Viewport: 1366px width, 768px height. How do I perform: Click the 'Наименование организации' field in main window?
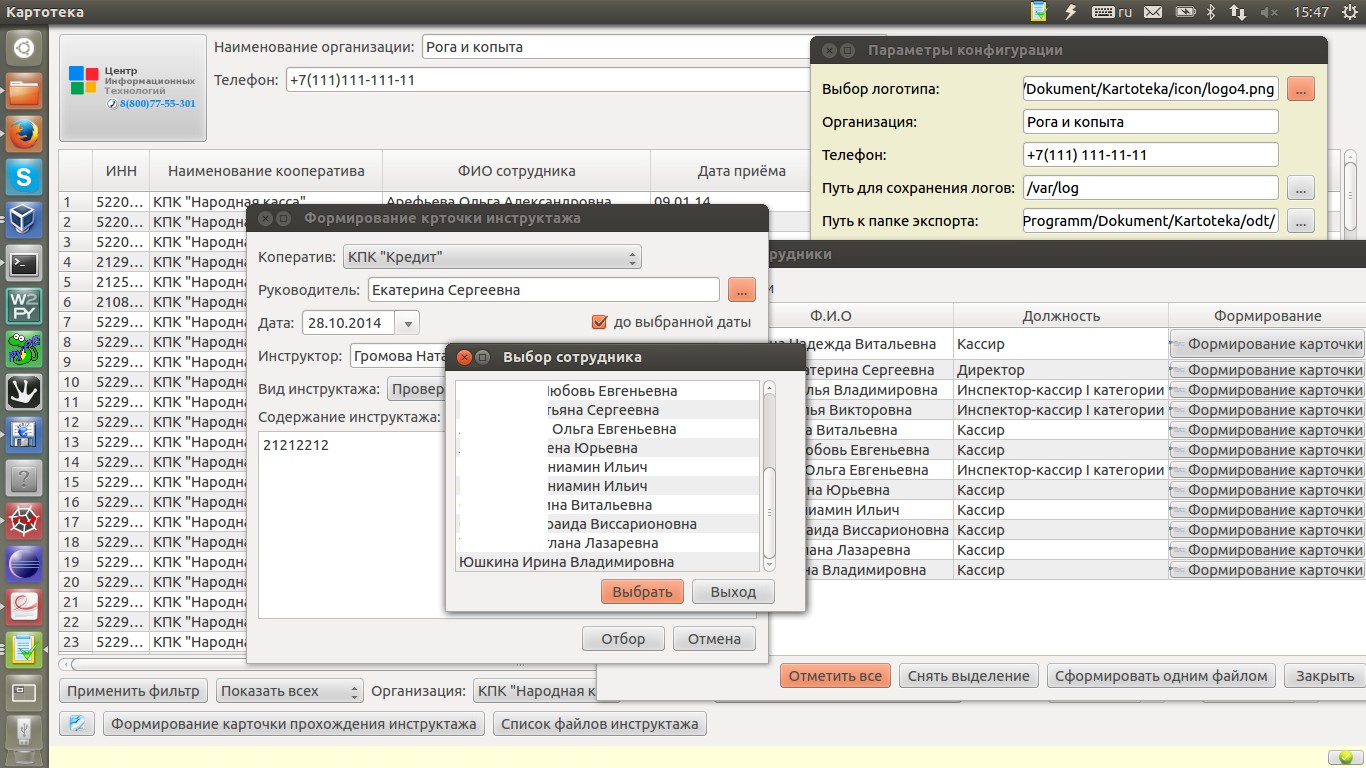click(616, 47)
